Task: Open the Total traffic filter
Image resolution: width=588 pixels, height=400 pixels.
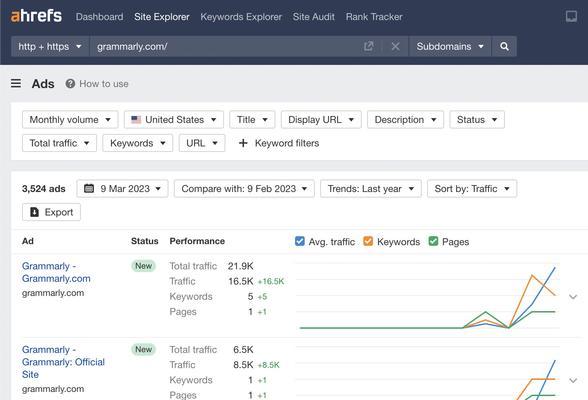Action: coord(59,143)
